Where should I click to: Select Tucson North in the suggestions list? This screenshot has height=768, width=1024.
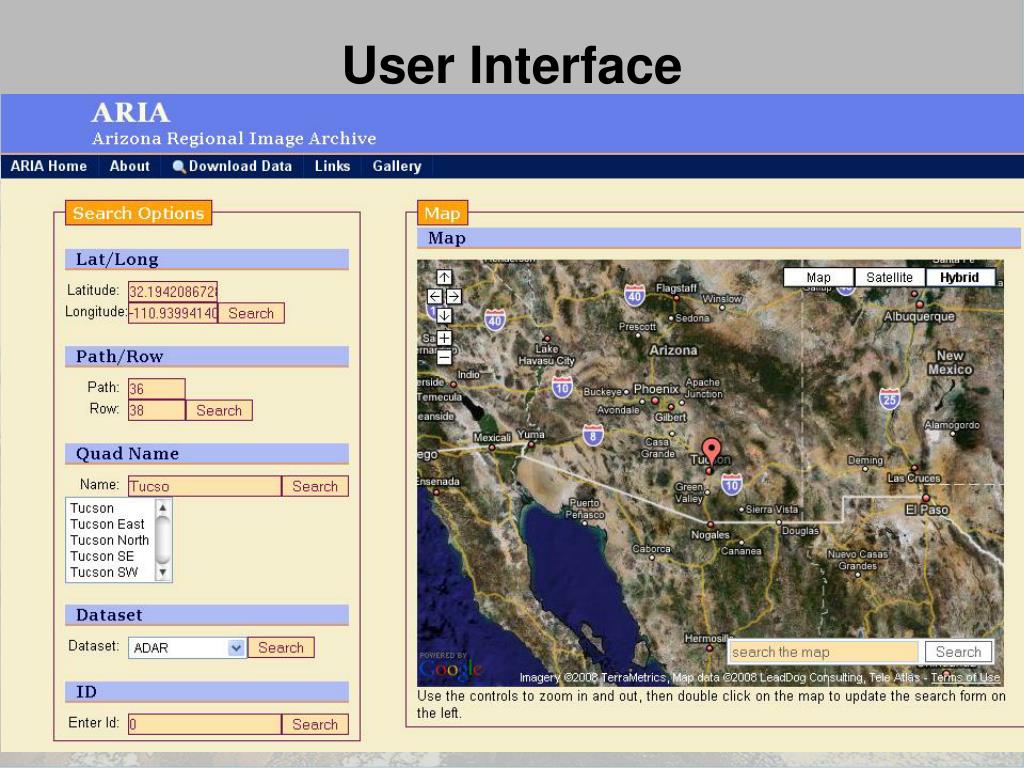[x=110, y=540]
